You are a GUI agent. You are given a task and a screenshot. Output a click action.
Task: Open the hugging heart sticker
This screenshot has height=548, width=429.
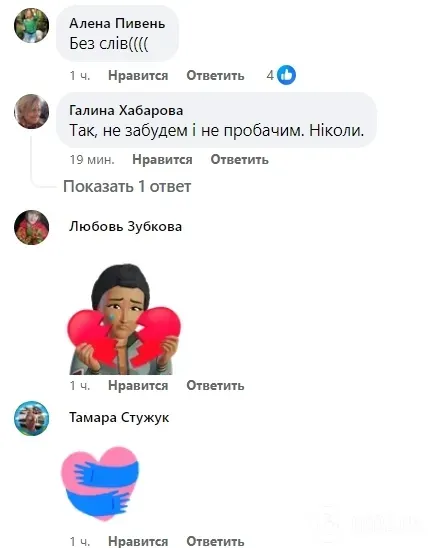tap(100, 483)
